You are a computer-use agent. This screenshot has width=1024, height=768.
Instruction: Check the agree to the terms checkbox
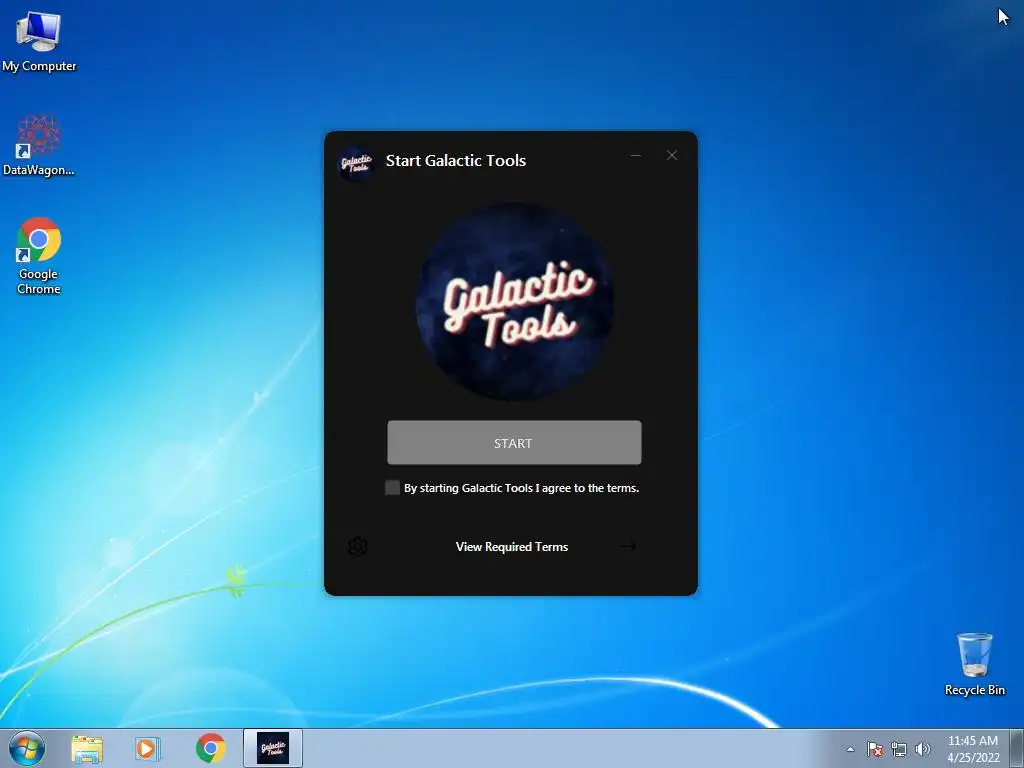point(392,488)
